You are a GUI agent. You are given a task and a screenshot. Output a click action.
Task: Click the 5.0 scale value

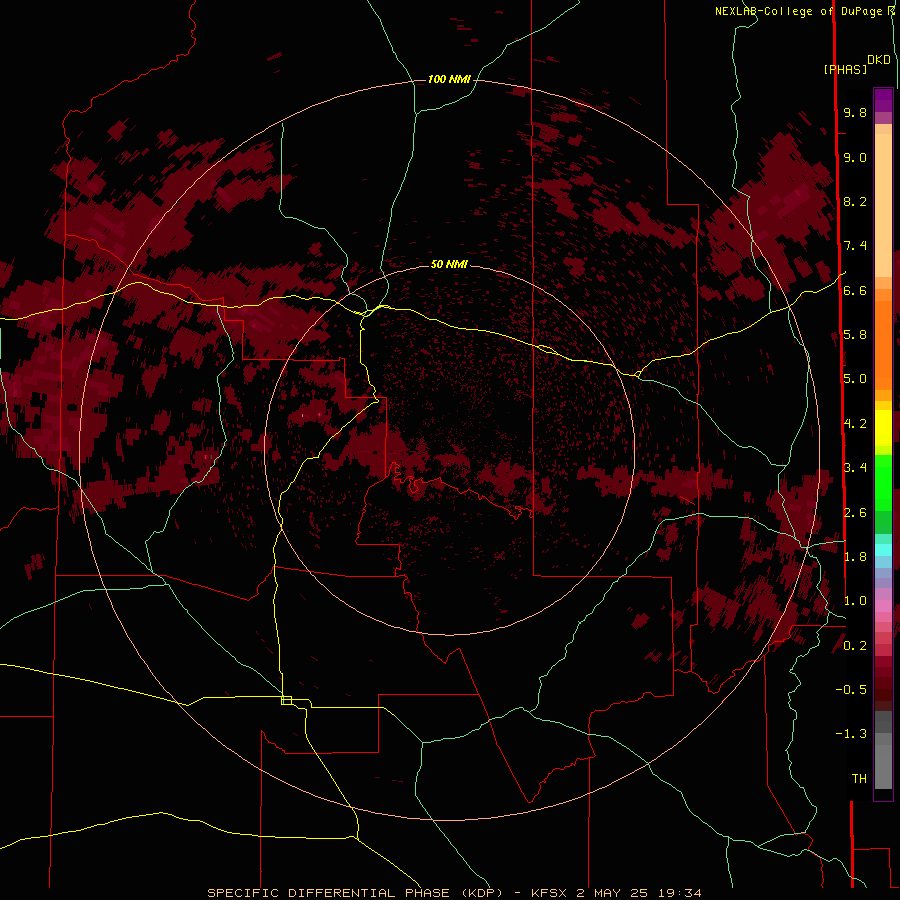tap(855, 379)
